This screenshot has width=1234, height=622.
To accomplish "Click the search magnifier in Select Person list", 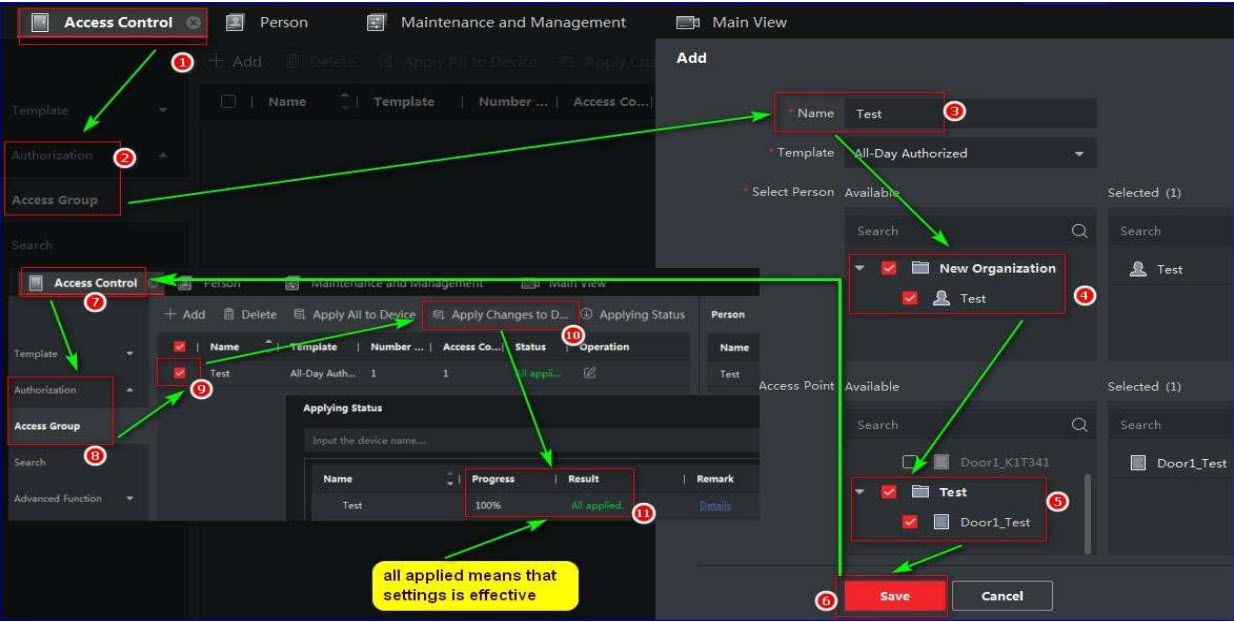I will point(1079,231).
